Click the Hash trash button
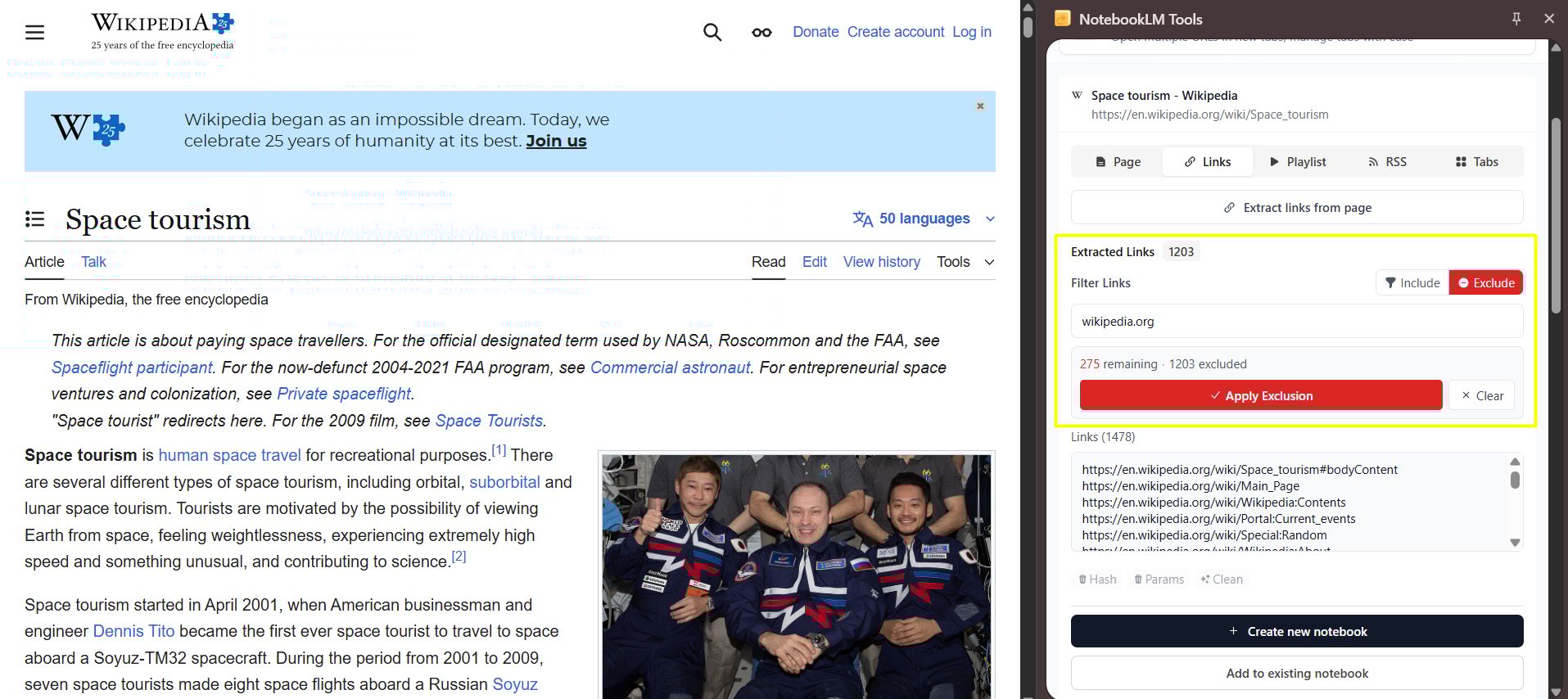 [x=1097, y=579]
